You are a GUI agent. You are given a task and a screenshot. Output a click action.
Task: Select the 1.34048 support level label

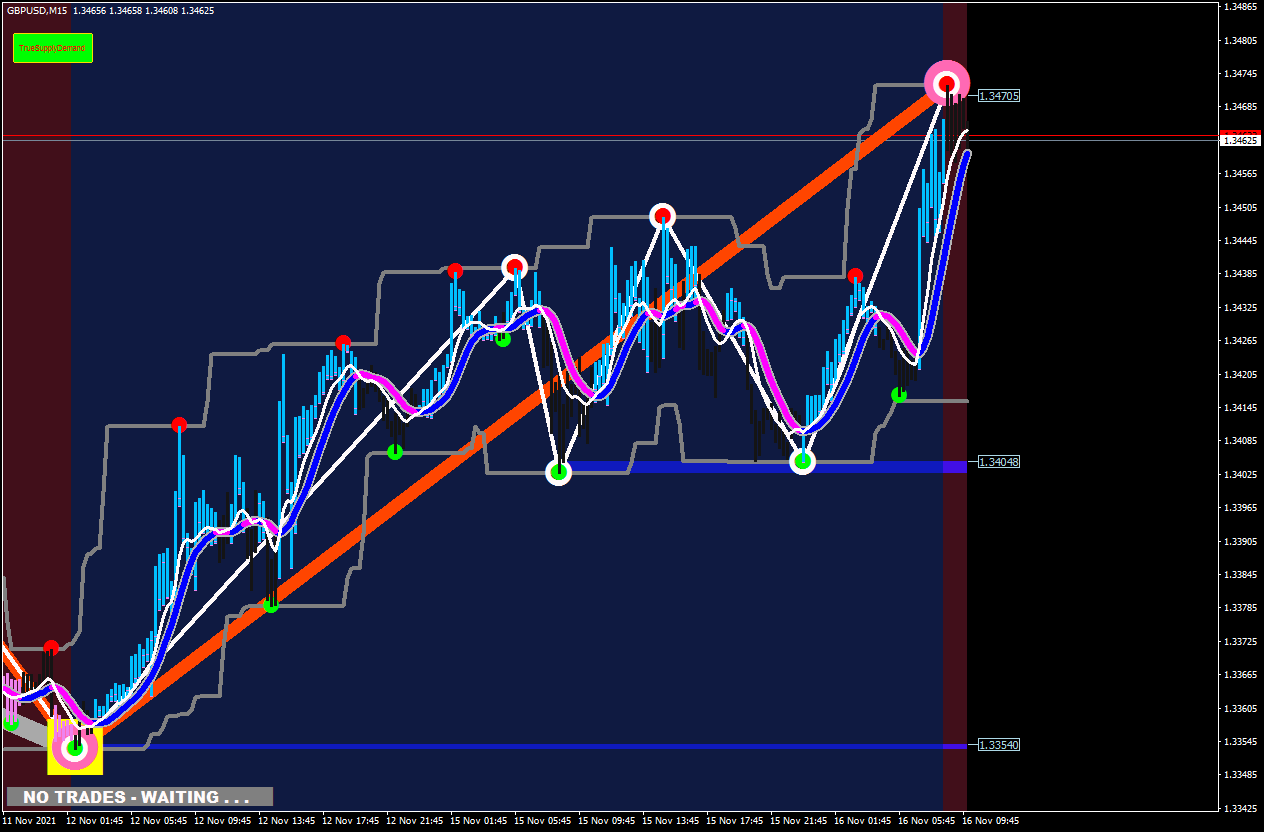coord(999,462)
